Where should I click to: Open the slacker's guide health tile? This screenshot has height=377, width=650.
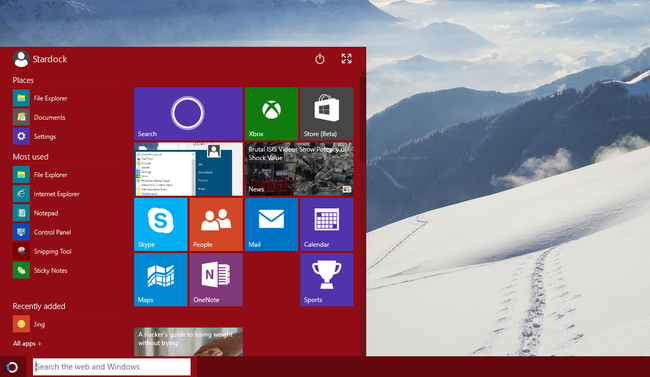coord(188,342)
